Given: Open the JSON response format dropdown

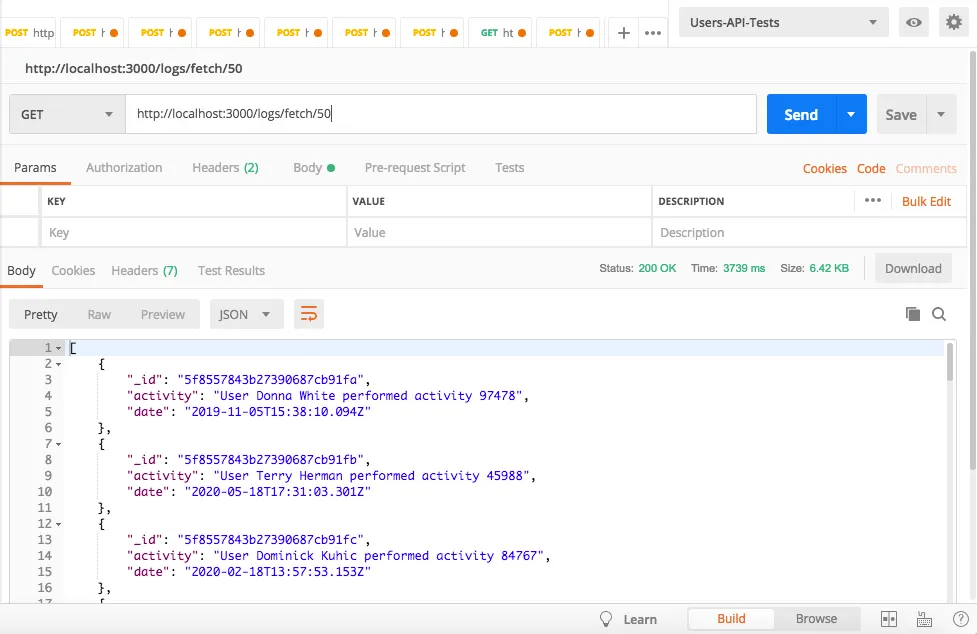Looking at the screenshot, I should pos(246,313).
